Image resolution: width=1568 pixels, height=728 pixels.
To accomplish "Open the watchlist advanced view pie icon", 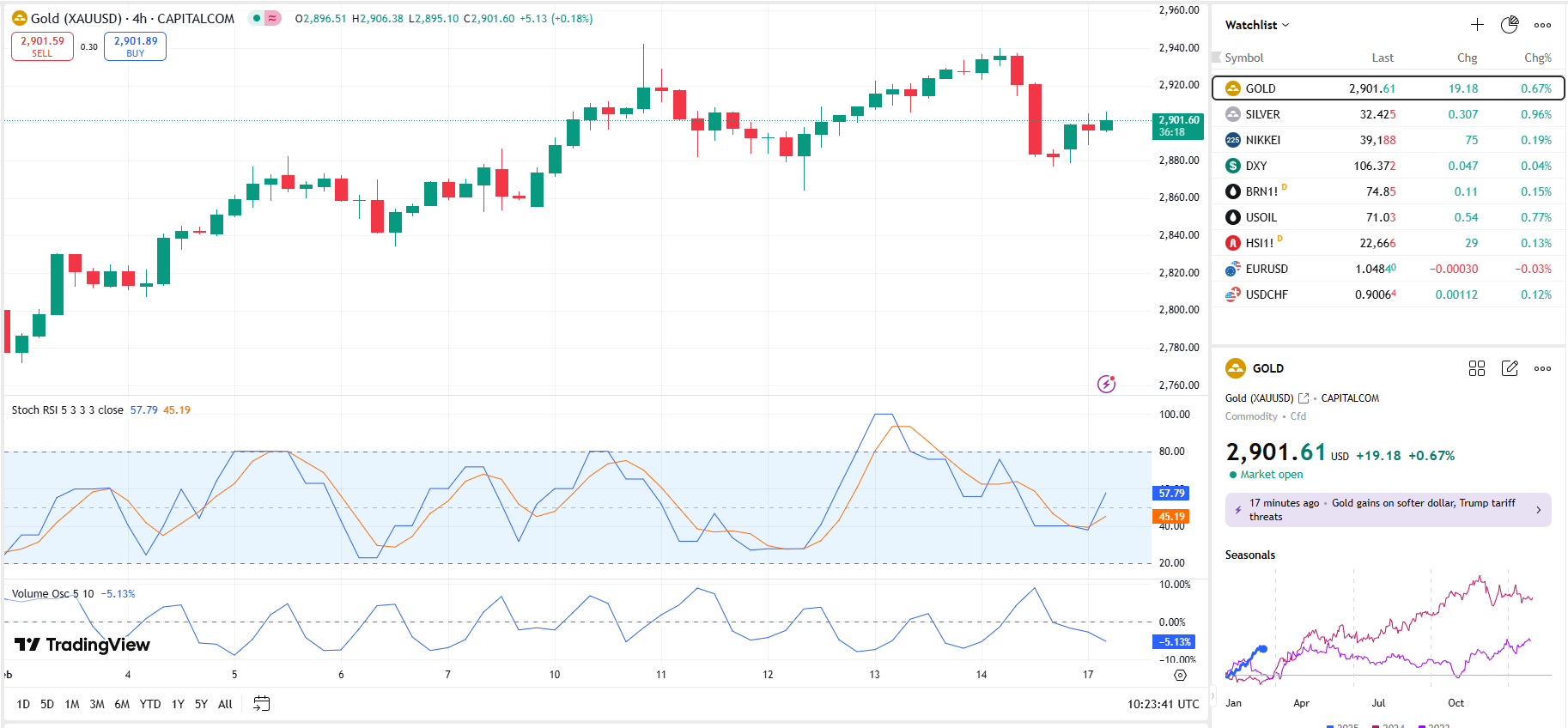I will click(x=1510, y=25).
